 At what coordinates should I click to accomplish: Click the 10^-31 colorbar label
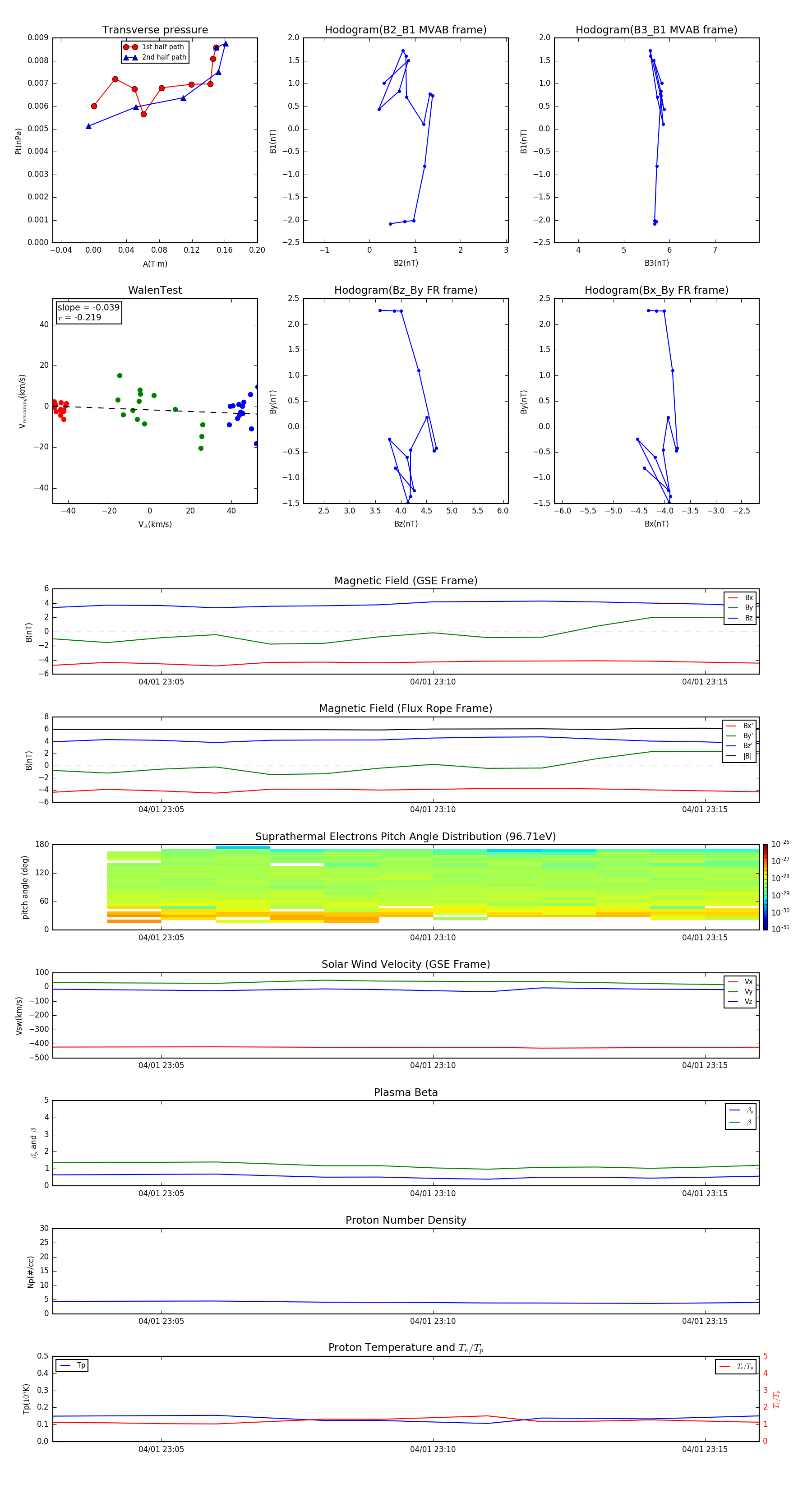(x=780, y=929)
